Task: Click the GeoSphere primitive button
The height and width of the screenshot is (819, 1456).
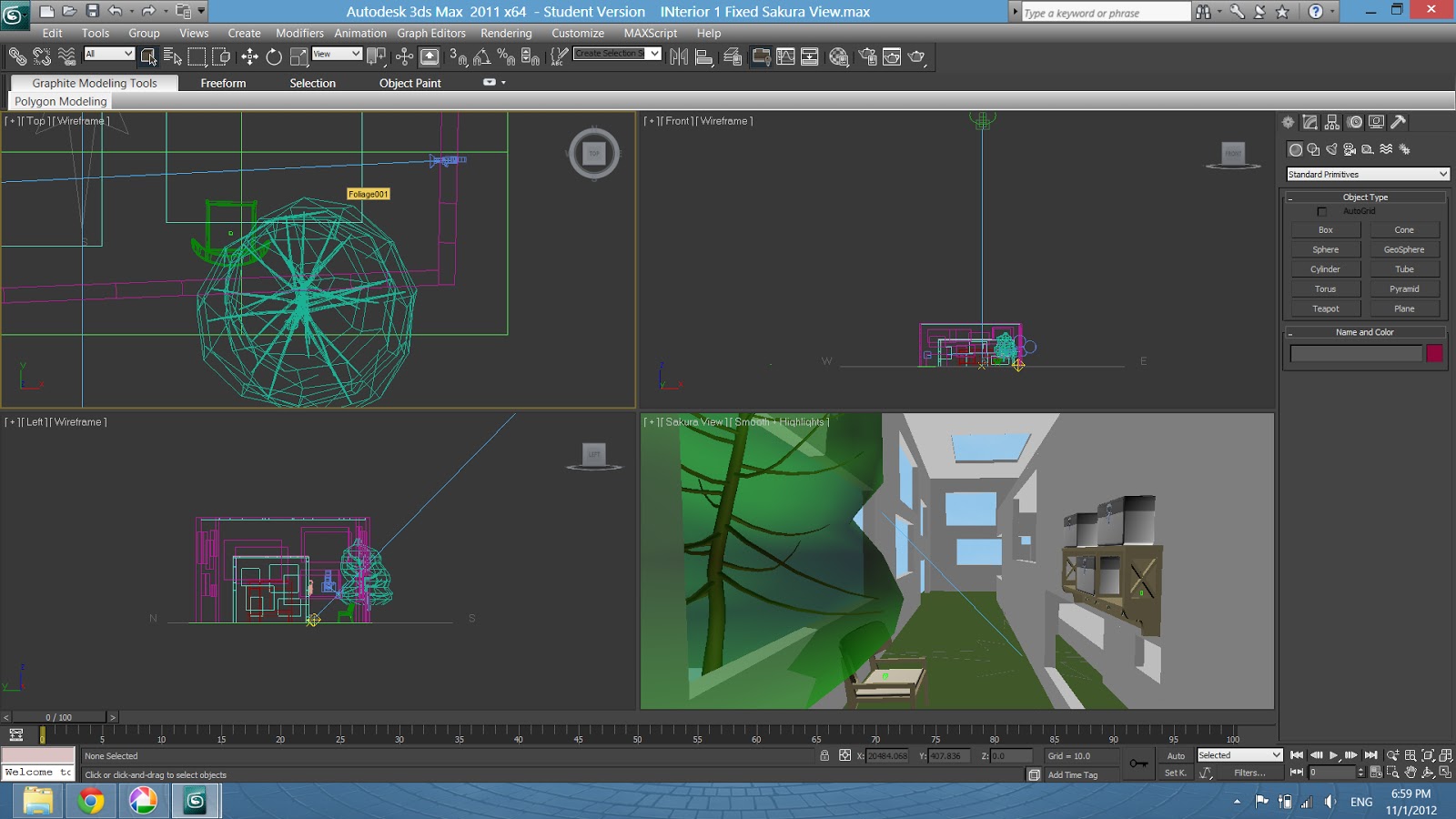Action: click(x=1404, y=249)
